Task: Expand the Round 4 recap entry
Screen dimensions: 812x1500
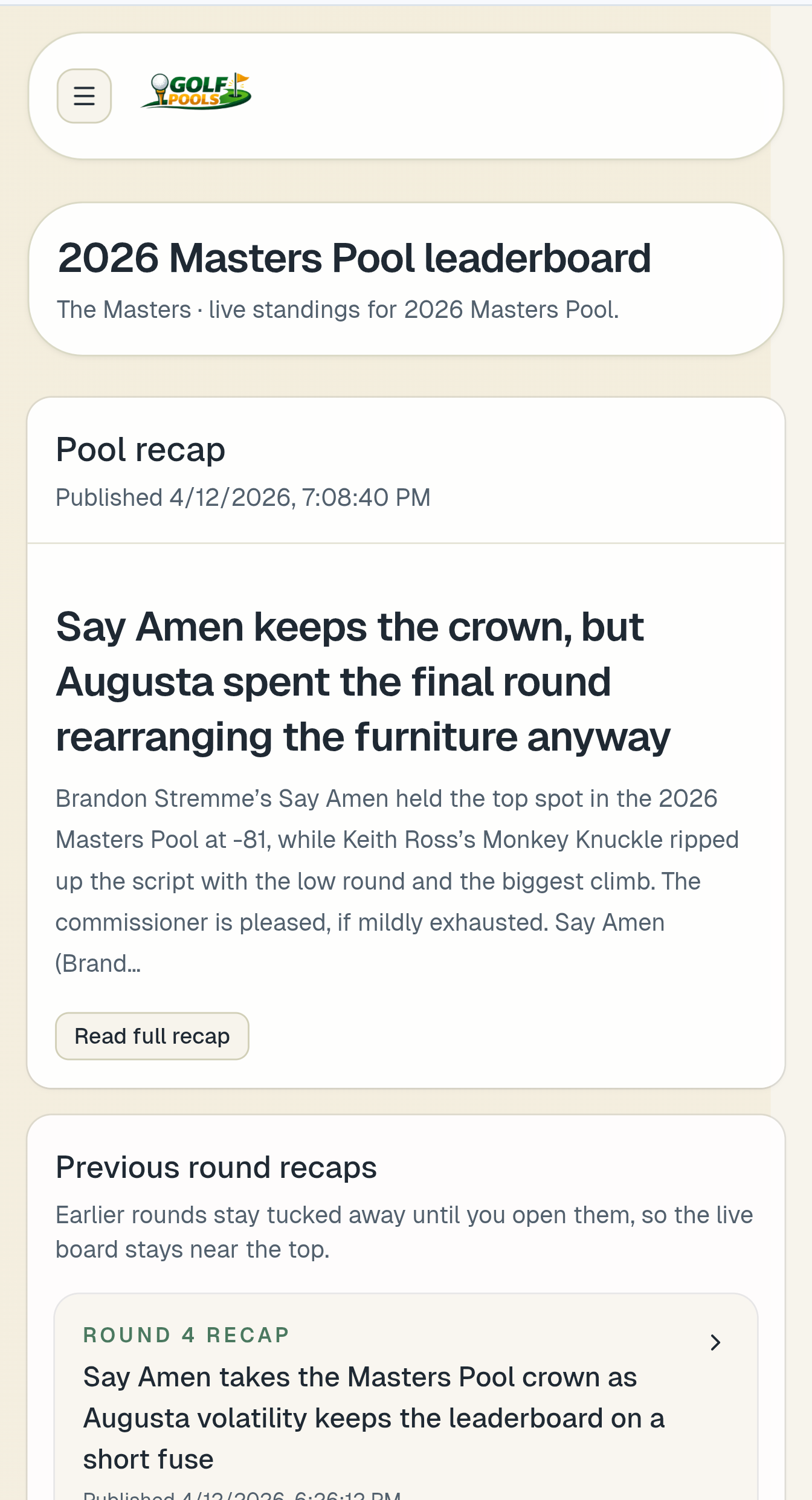Action: (x=405, y=1390)
